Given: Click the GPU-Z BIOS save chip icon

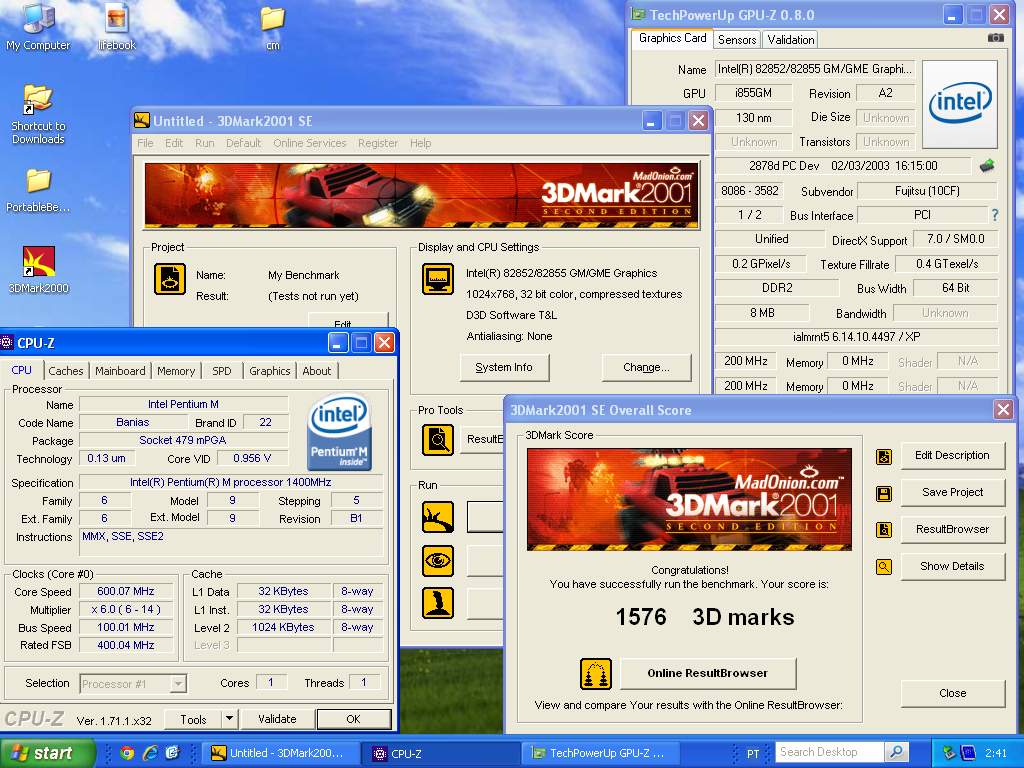Looking at the screenshot, I should click(987, 166).
